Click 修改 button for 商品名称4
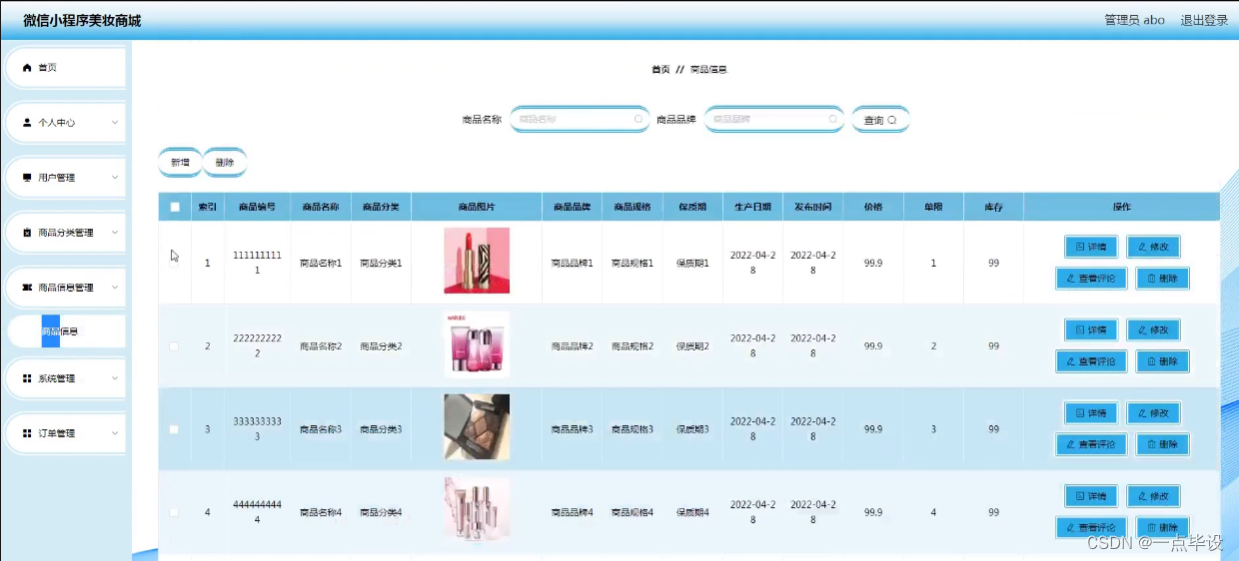Viewport: 1239px width, 561px height. pos(1153,496)
